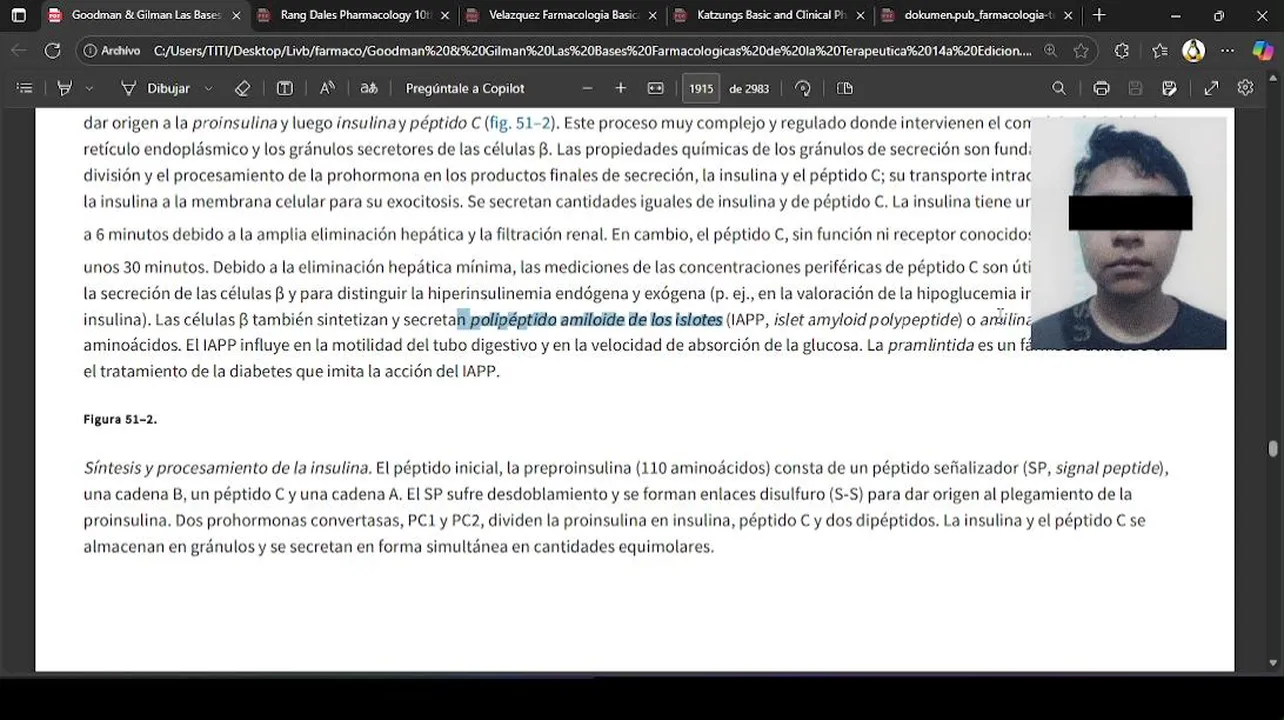Image resolution: width=1284 pixels, height=720 pixels.
Task: Open the Favorites list icon
Action: click(1159, 51)
